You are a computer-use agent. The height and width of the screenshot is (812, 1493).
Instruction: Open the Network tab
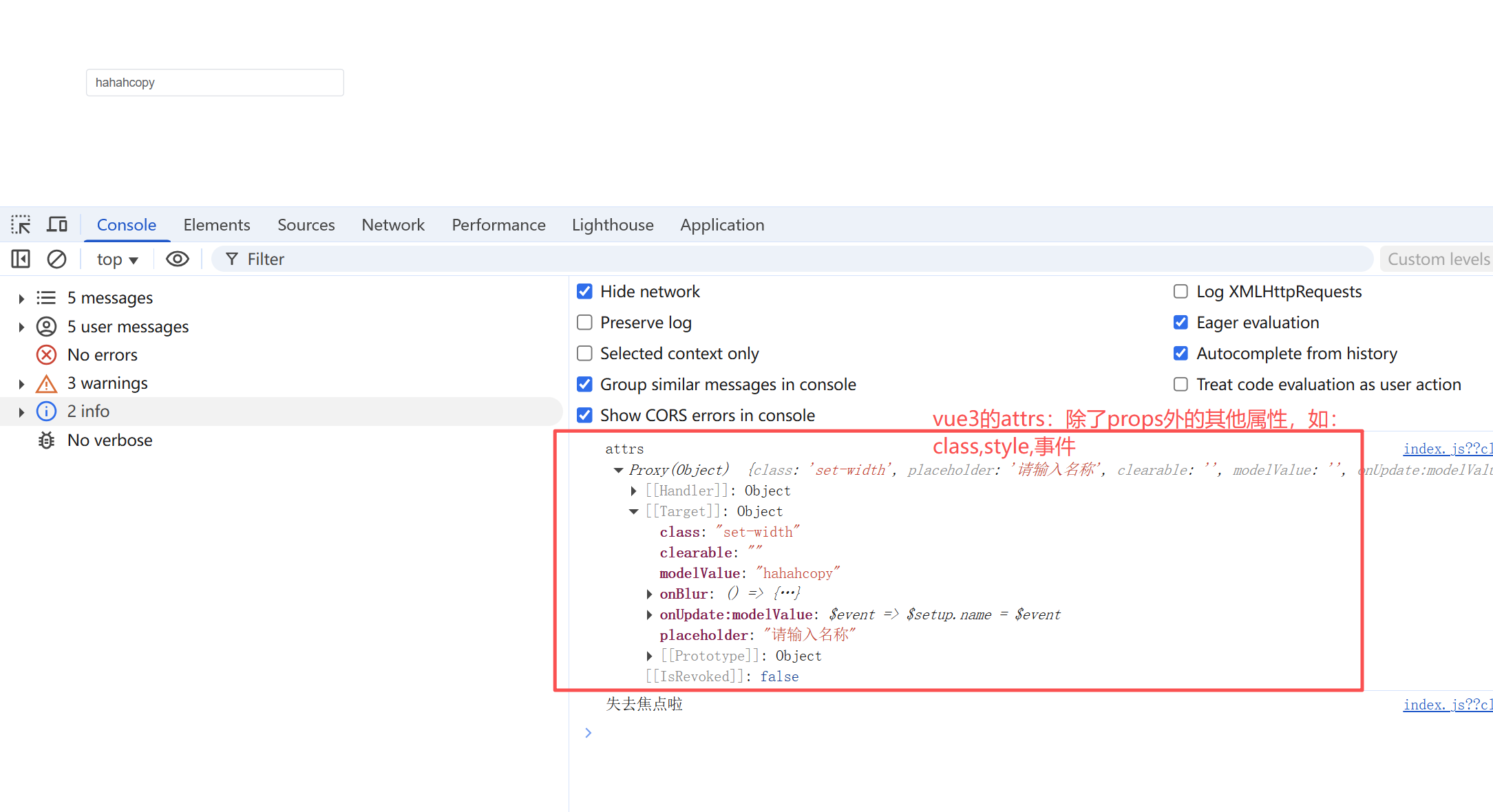[x=392, y=225]
